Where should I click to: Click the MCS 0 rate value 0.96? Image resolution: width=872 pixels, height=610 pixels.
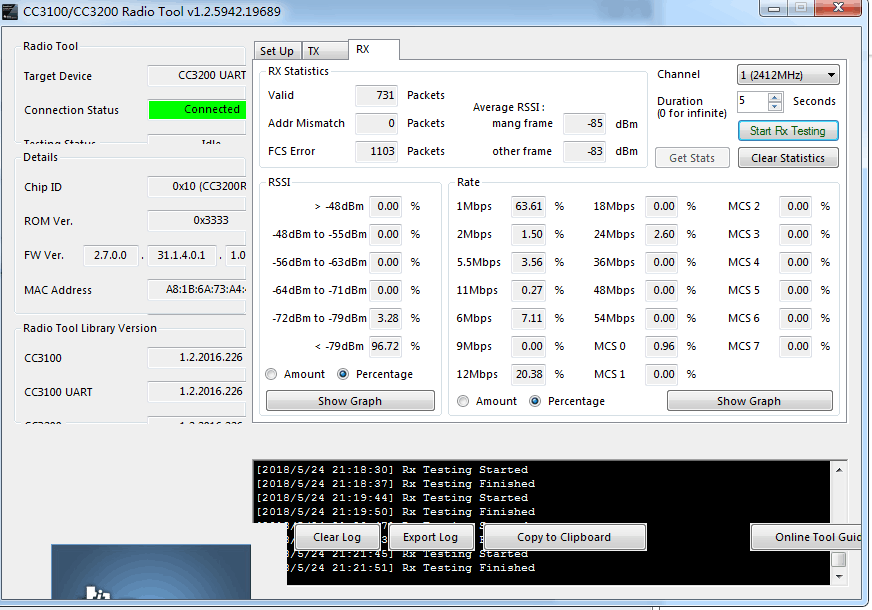point(662,346)
